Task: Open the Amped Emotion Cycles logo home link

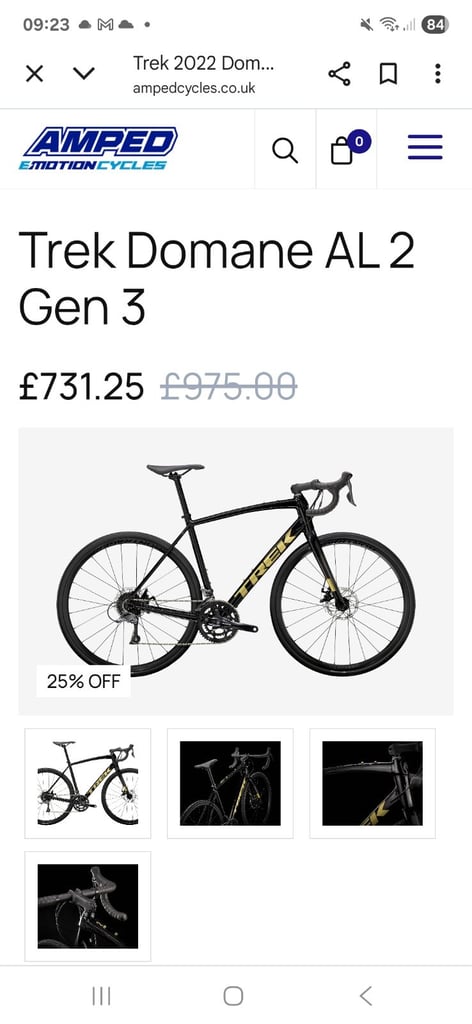Action: click(x=98, y=149)
